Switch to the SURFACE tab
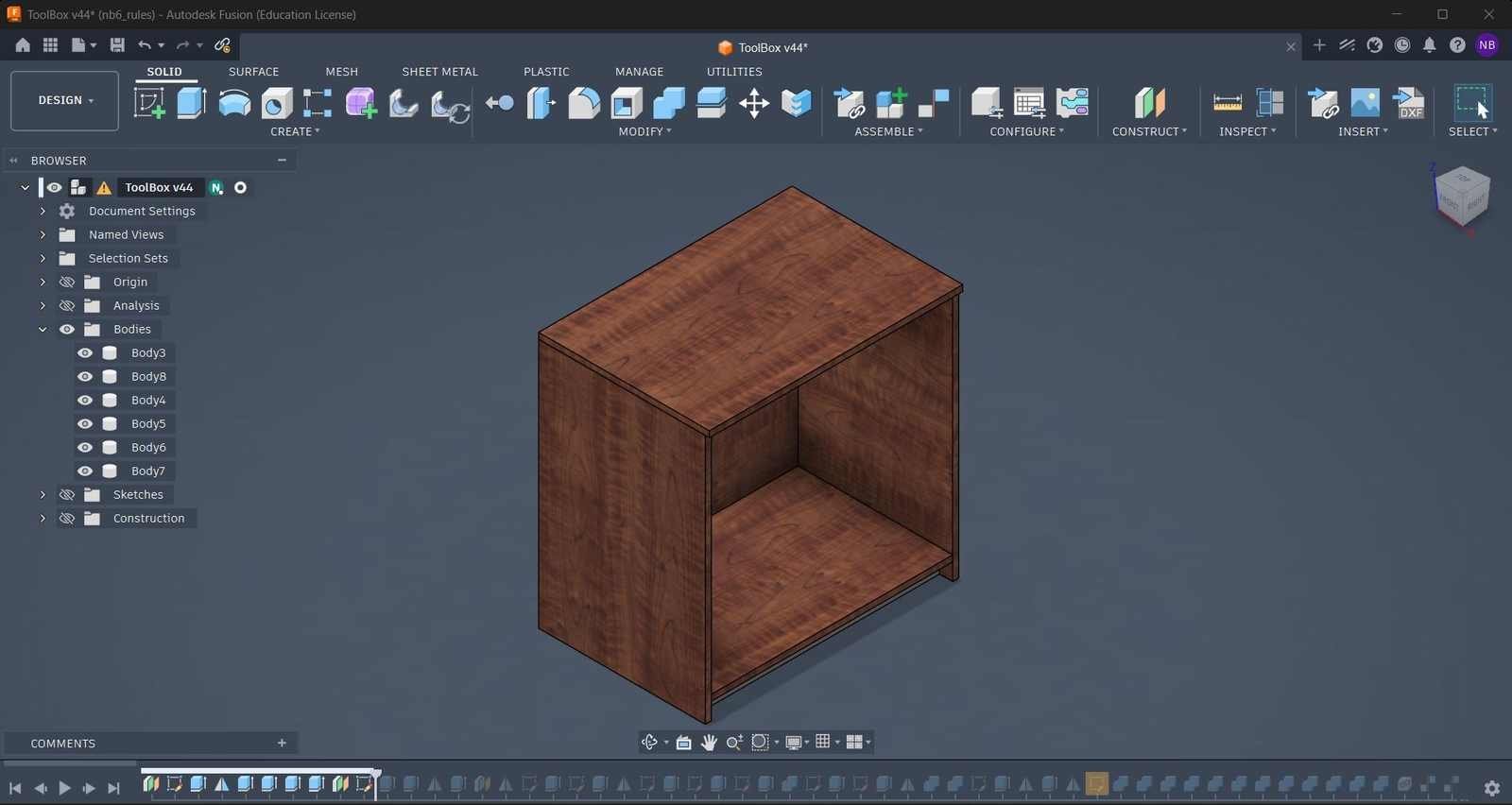The width and height of the screenshot is (1512, 805). pos(253,72)
